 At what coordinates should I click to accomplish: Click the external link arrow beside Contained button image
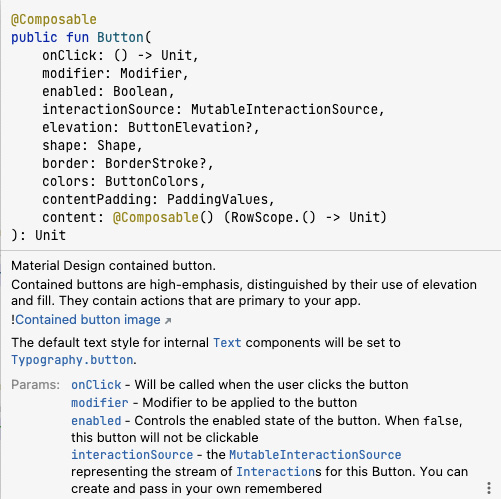168,321
